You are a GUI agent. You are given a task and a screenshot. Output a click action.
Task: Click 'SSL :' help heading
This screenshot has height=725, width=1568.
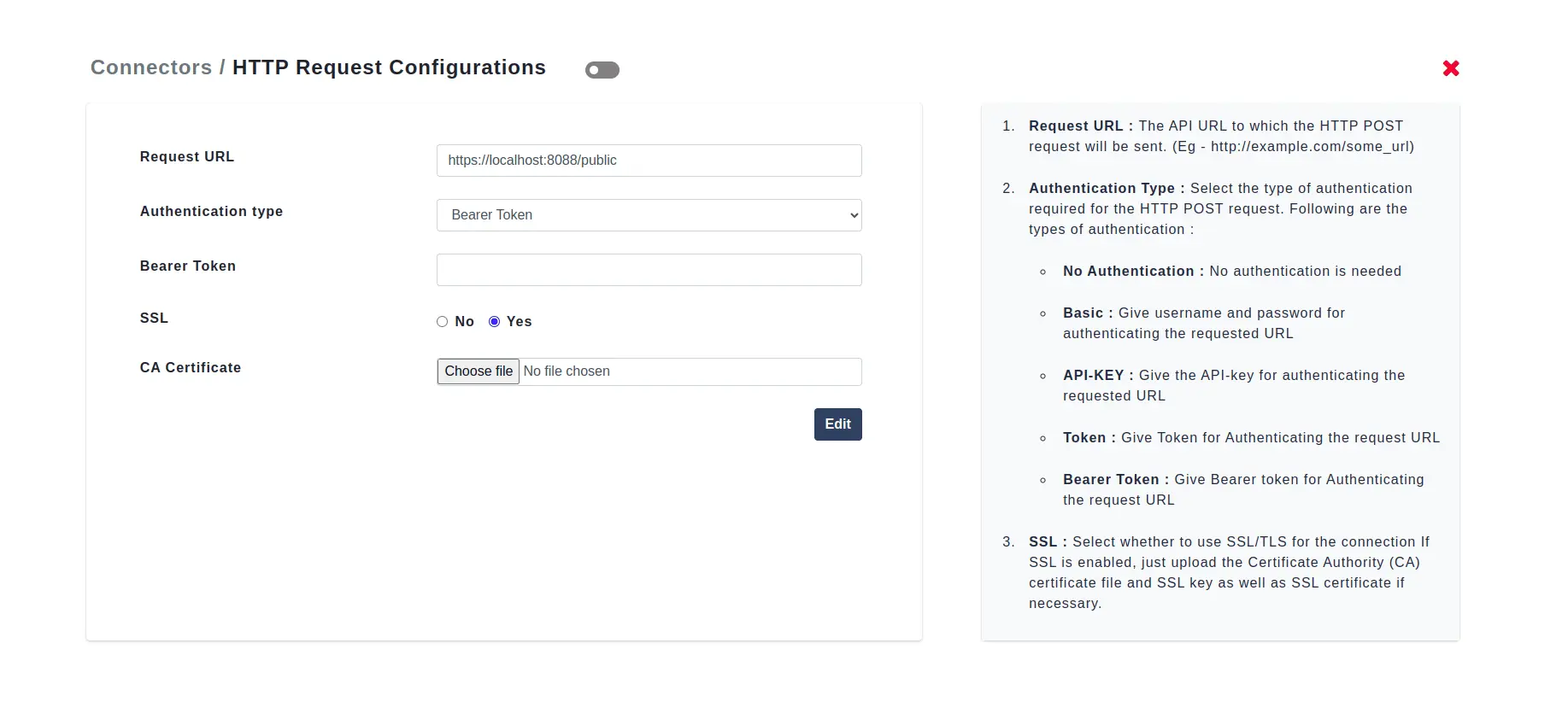1048,542
